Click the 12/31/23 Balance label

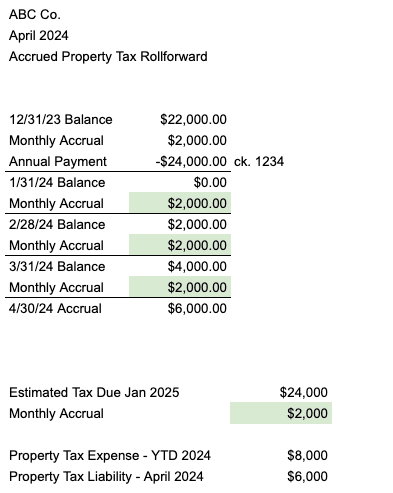tap(61, 119)
